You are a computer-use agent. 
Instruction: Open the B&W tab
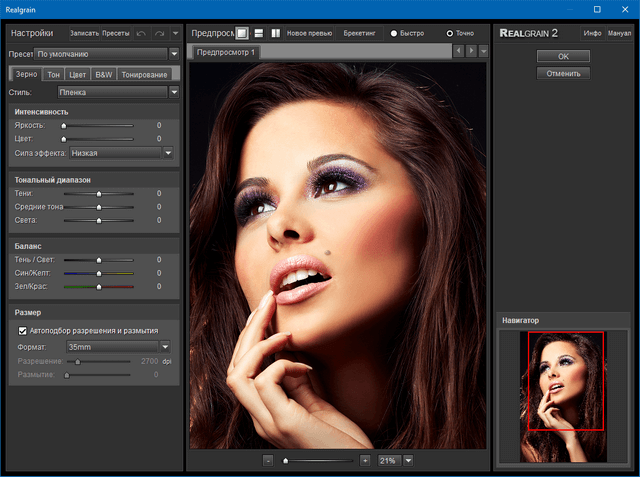click(103, 74)
